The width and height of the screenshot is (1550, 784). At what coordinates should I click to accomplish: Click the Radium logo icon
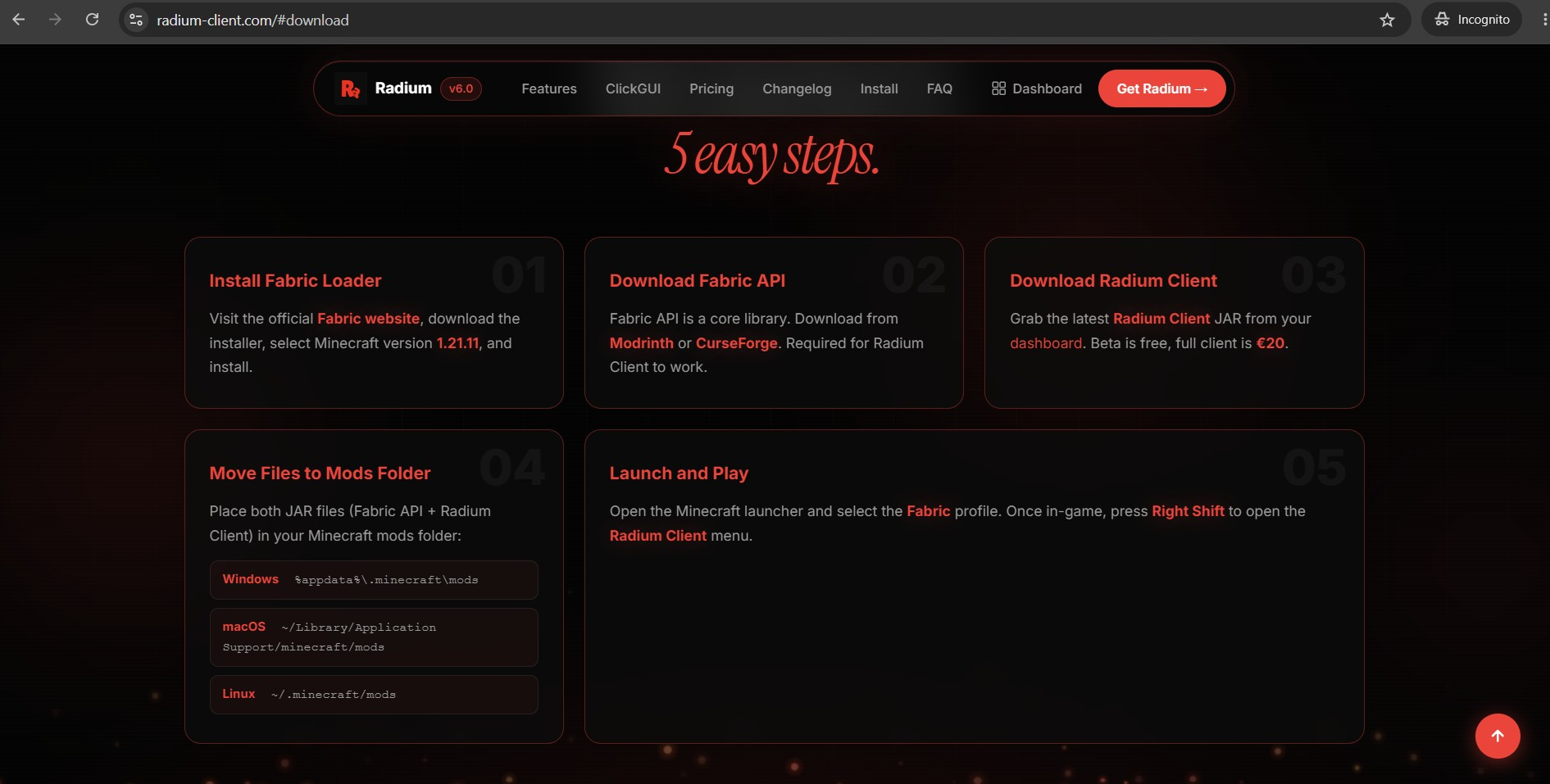point(351,88)
